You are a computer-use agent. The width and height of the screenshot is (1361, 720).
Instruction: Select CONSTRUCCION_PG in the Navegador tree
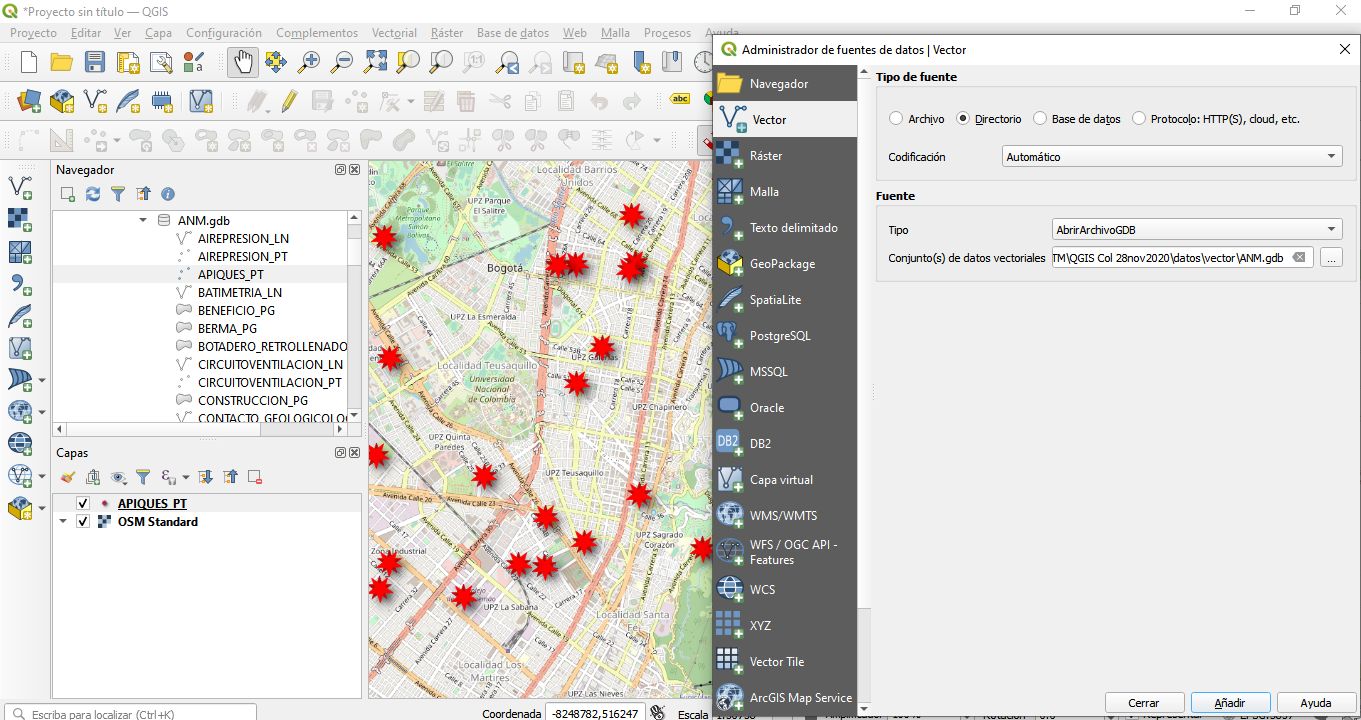click(x=253, y=400)
